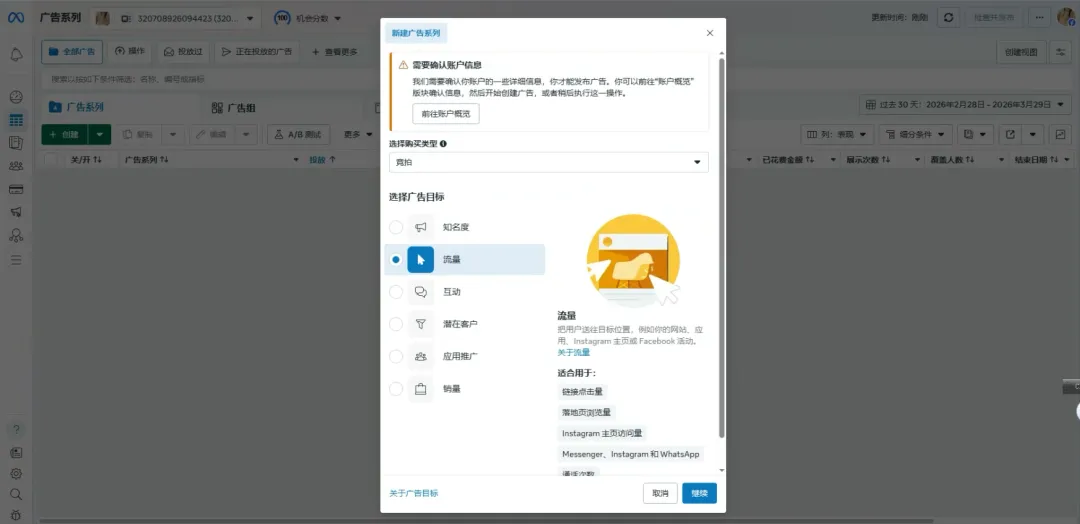Switch to 正在投放的广告 tab

(x=256, y=52)
